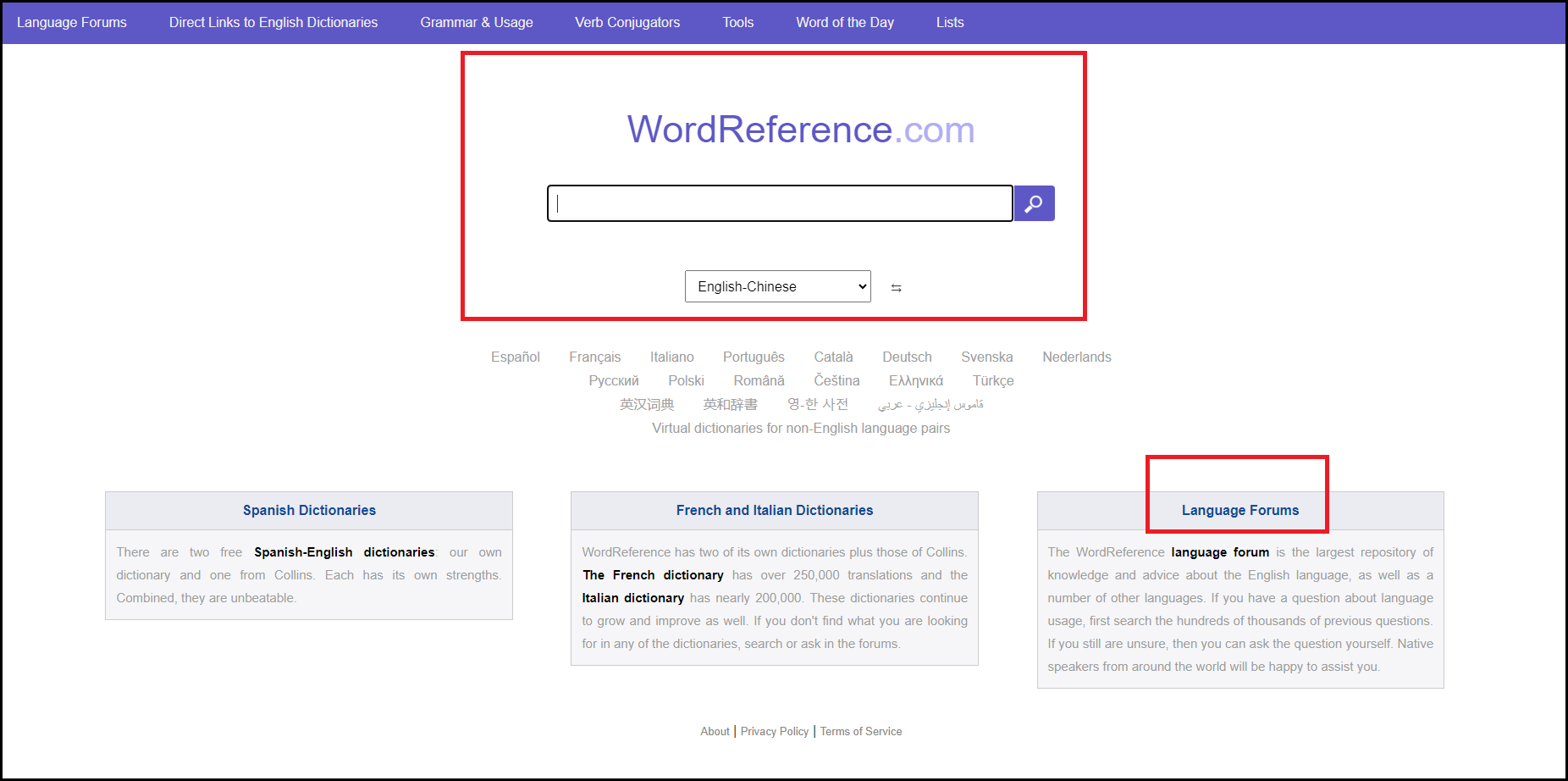Open the French and Italian Dictionaries heading
The width and height of the screenshot is (1568, 781).
point(775,510)
